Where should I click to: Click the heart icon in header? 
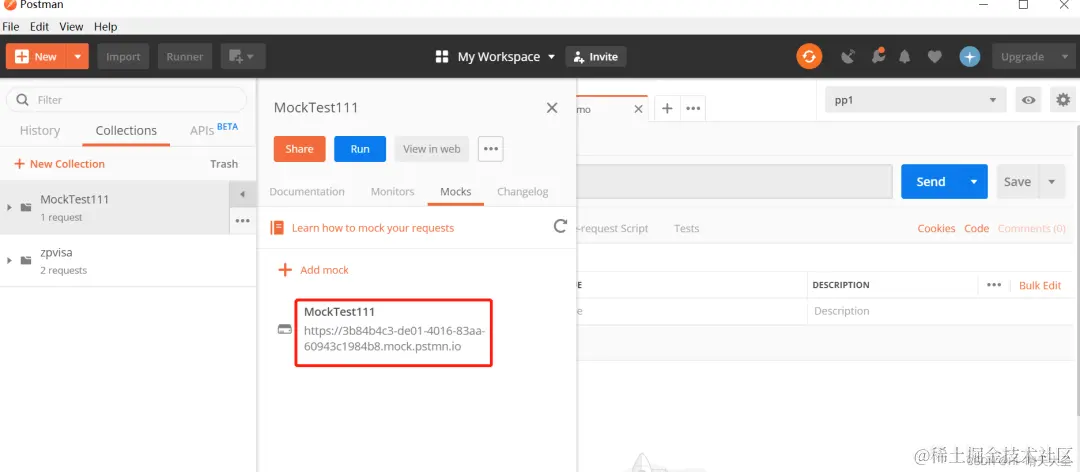(x=935, y=57)
